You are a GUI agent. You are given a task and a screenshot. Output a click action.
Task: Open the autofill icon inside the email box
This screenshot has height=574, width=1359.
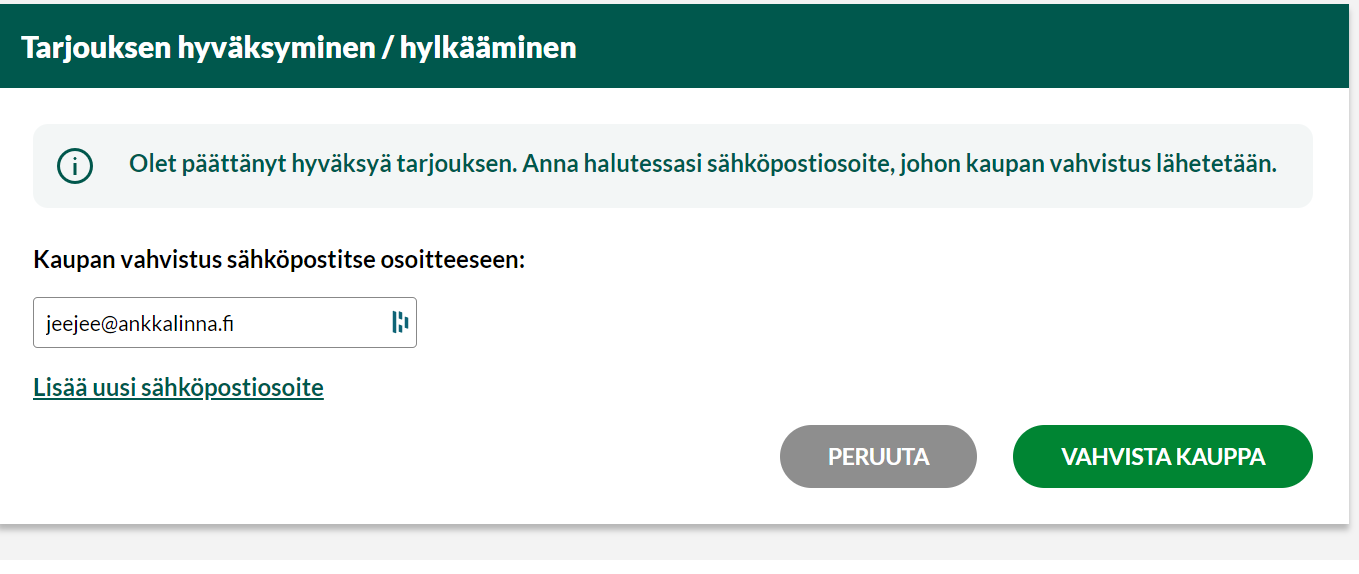click(400, 322)
